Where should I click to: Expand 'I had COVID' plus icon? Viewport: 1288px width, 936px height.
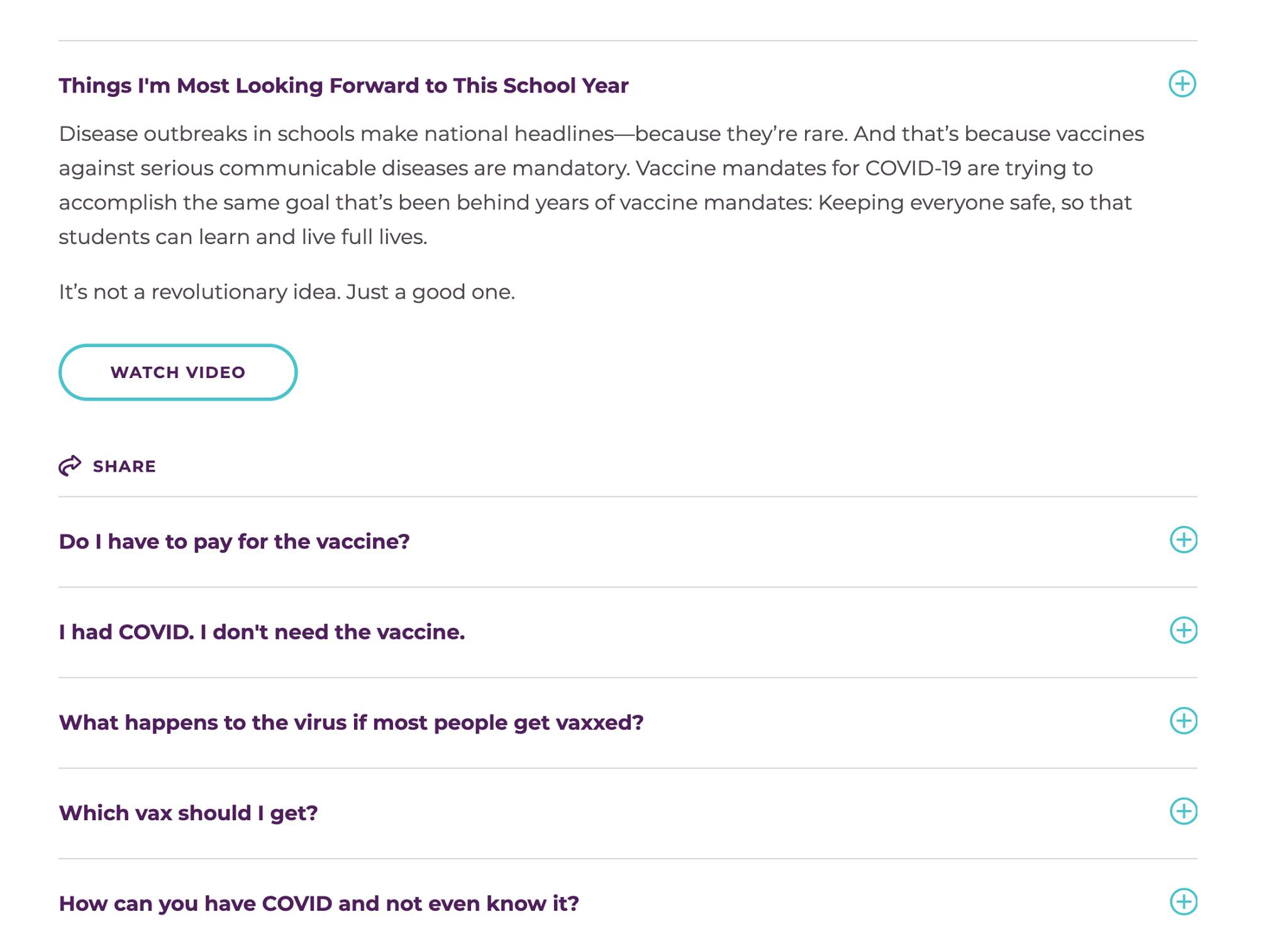click(x=1183, y=630)
